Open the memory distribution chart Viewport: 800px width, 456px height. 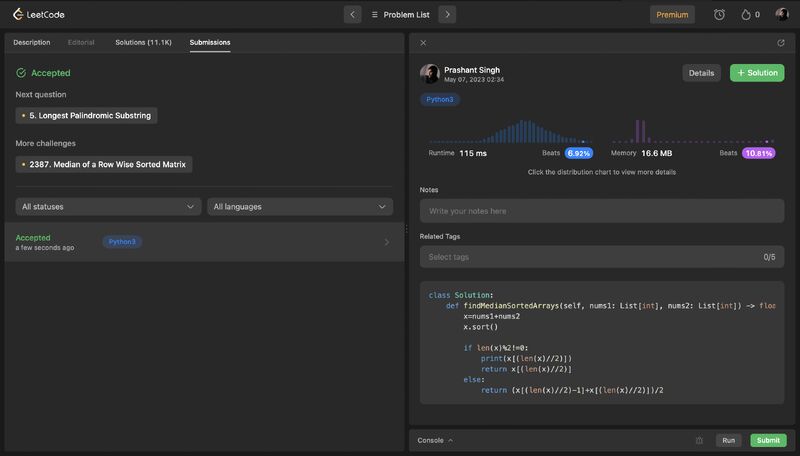[693, 132]
